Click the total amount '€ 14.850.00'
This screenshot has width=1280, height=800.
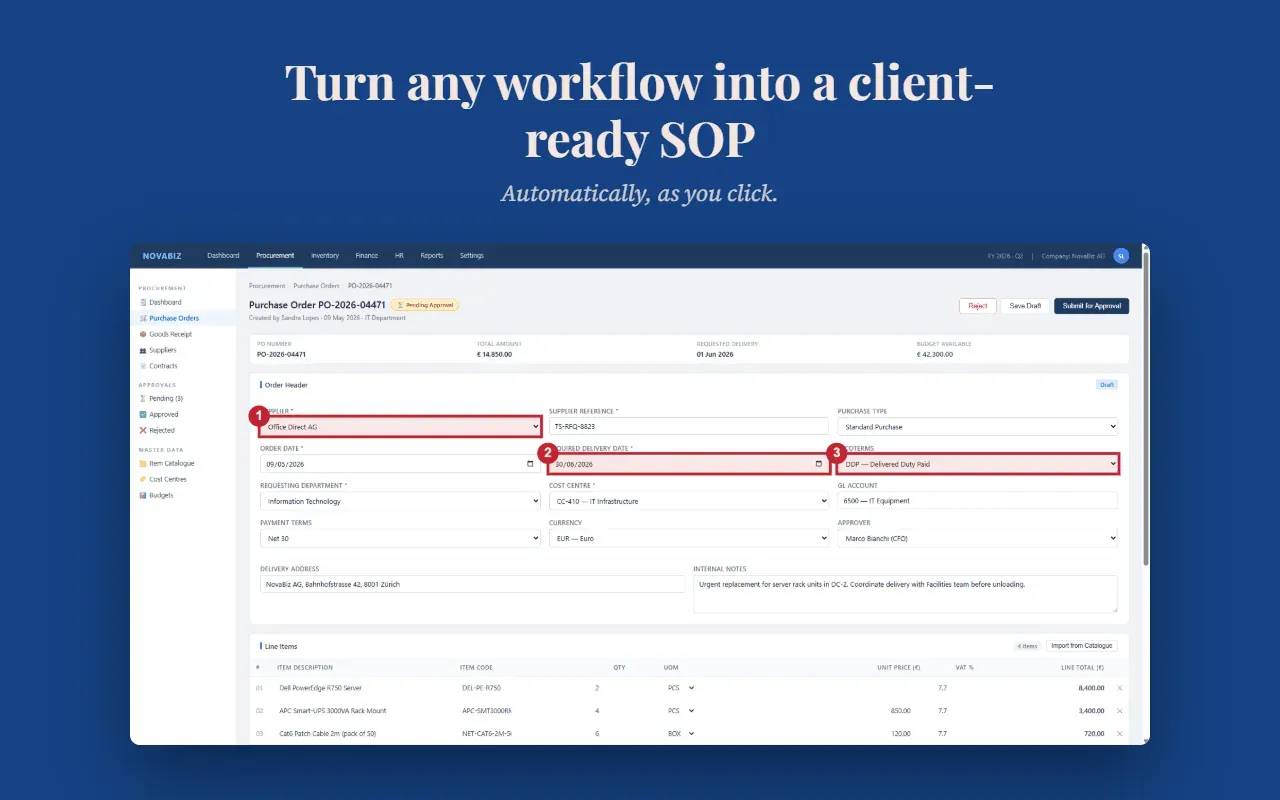[494, 354]
